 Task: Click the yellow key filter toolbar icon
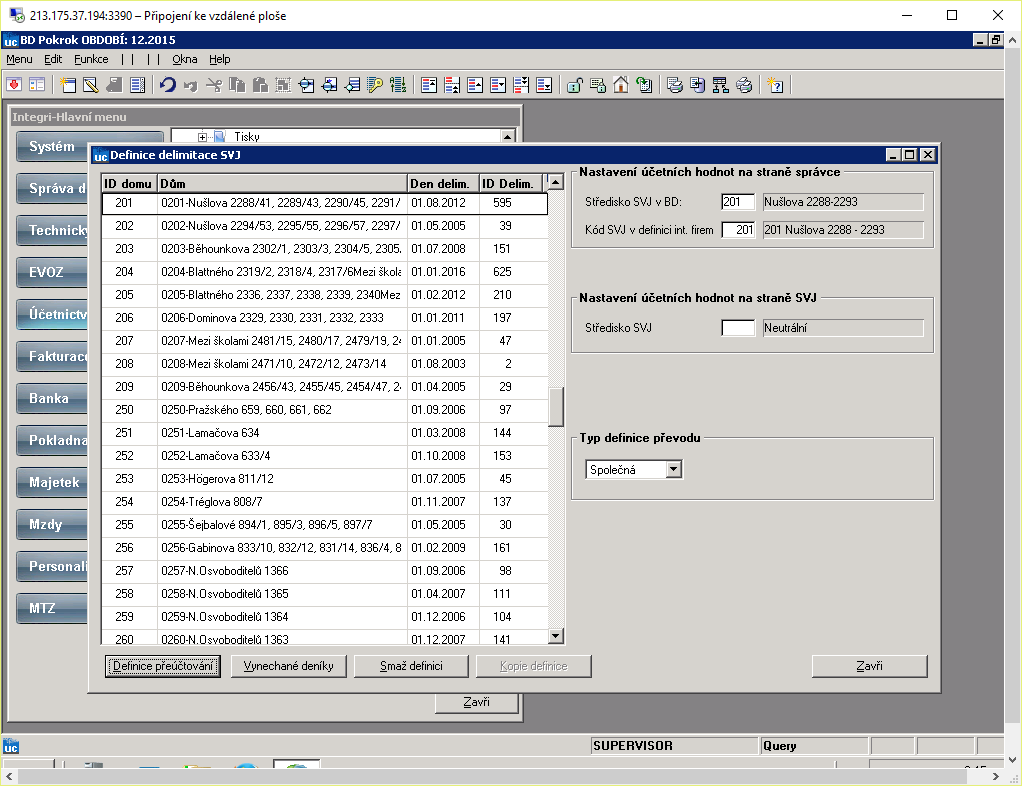point(375,85)
